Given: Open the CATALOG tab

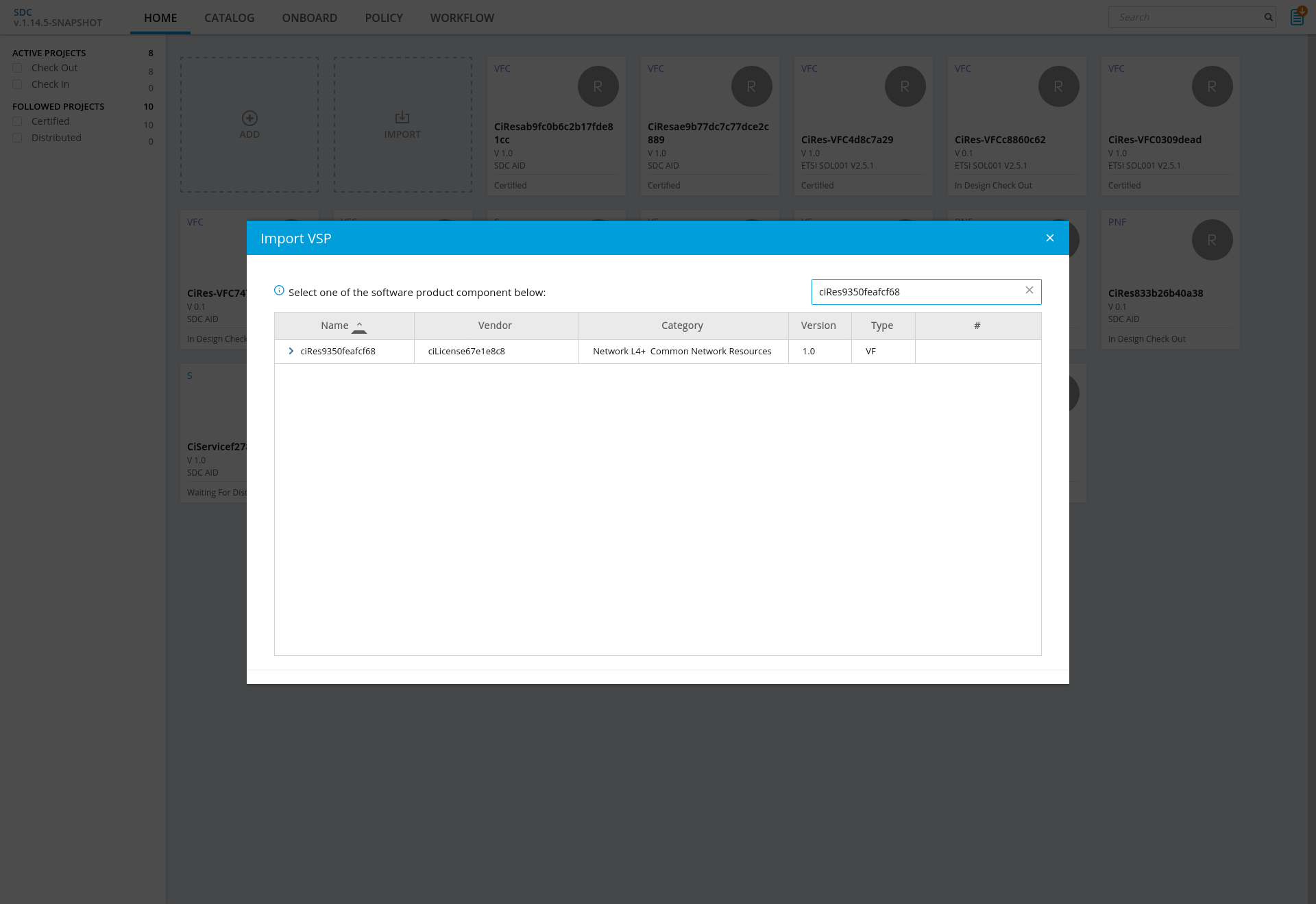Looking at the screenshot, I should click(x=229, y=18).
